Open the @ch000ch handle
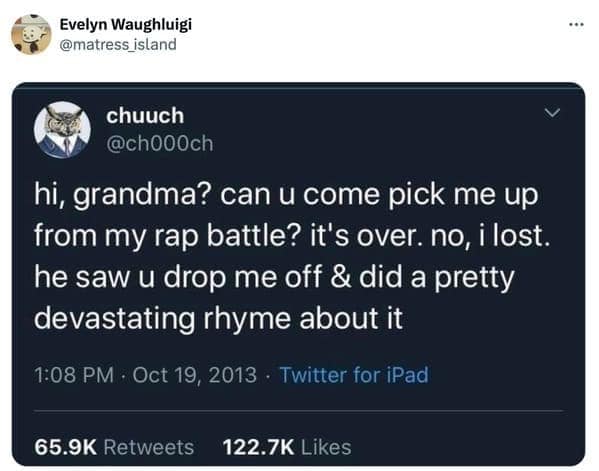This screenshot has width=599, height=471. coord(160,144)
